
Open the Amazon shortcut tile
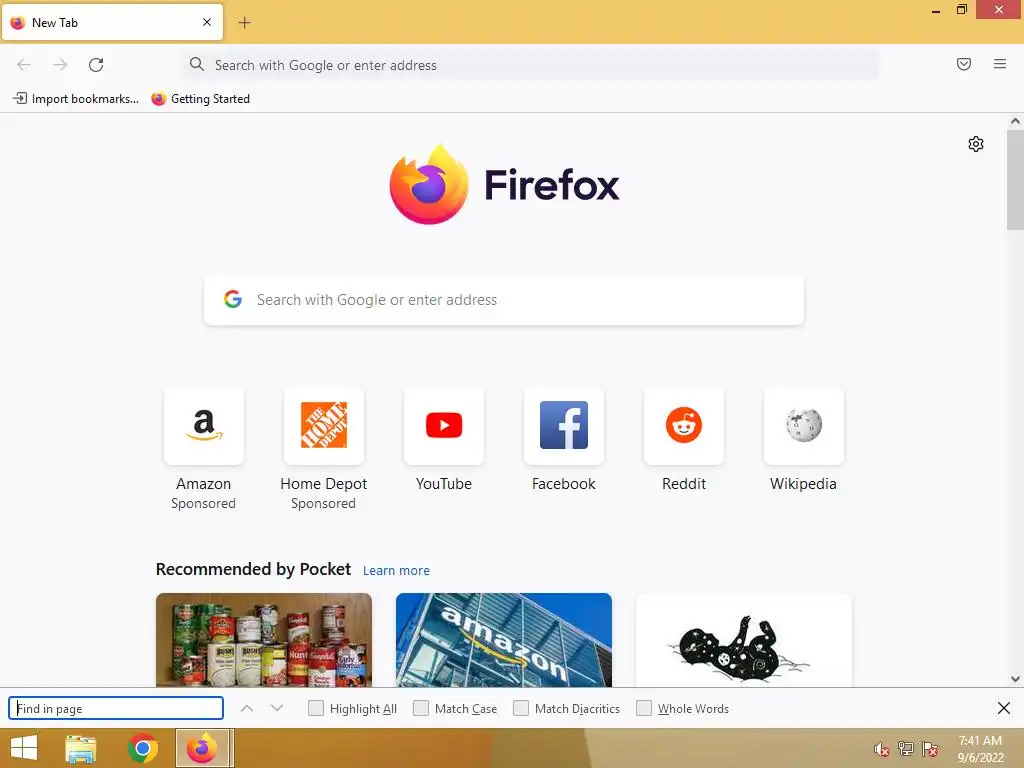pos(204,426)
